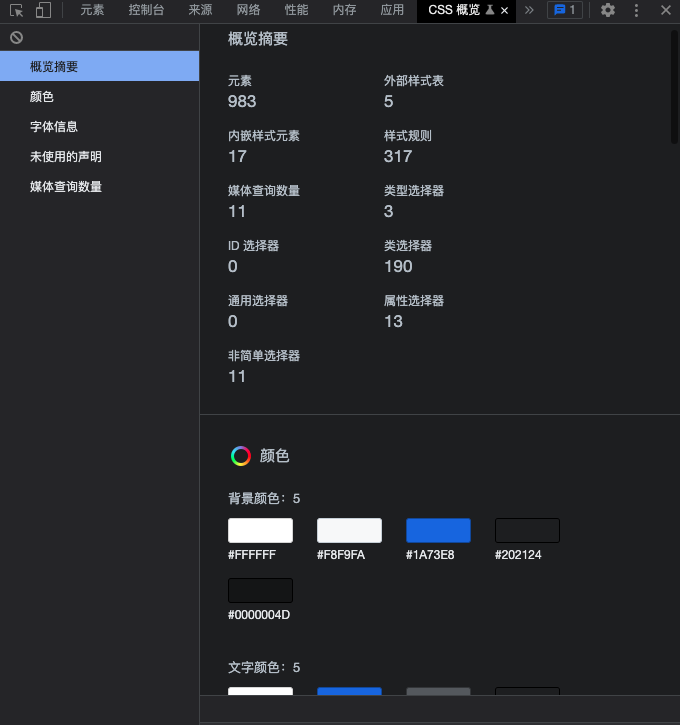This screenshot has height=725, width=680.
Task: Click the 内嵌样式元素 value 17
Action: (x=237, y=156)
